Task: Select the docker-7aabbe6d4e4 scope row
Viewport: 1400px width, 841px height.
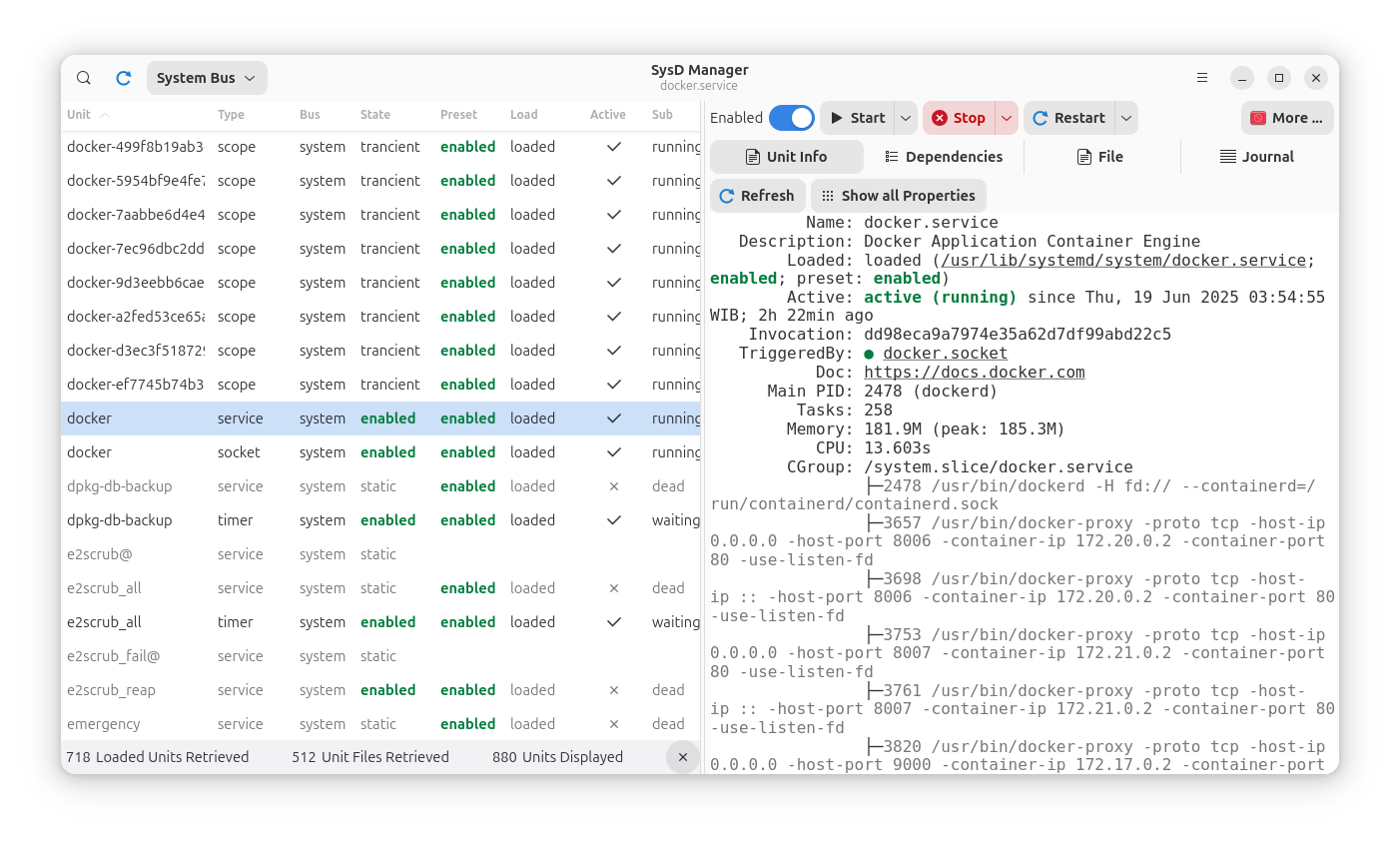Action: point(380,215)
